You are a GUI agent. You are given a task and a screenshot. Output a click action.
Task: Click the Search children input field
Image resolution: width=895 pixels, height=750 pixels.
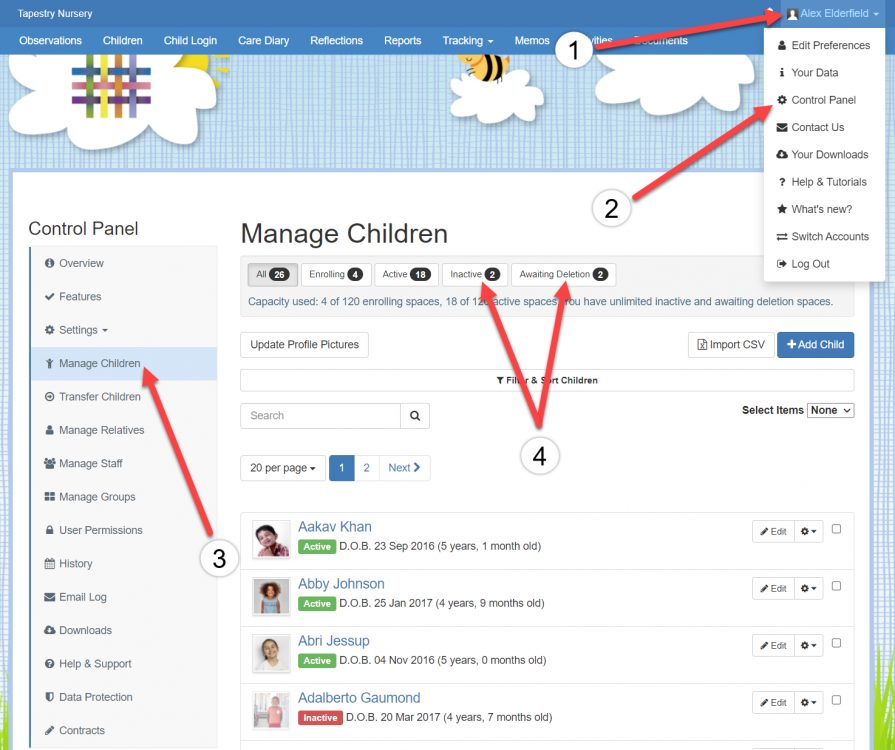(321, 416)
